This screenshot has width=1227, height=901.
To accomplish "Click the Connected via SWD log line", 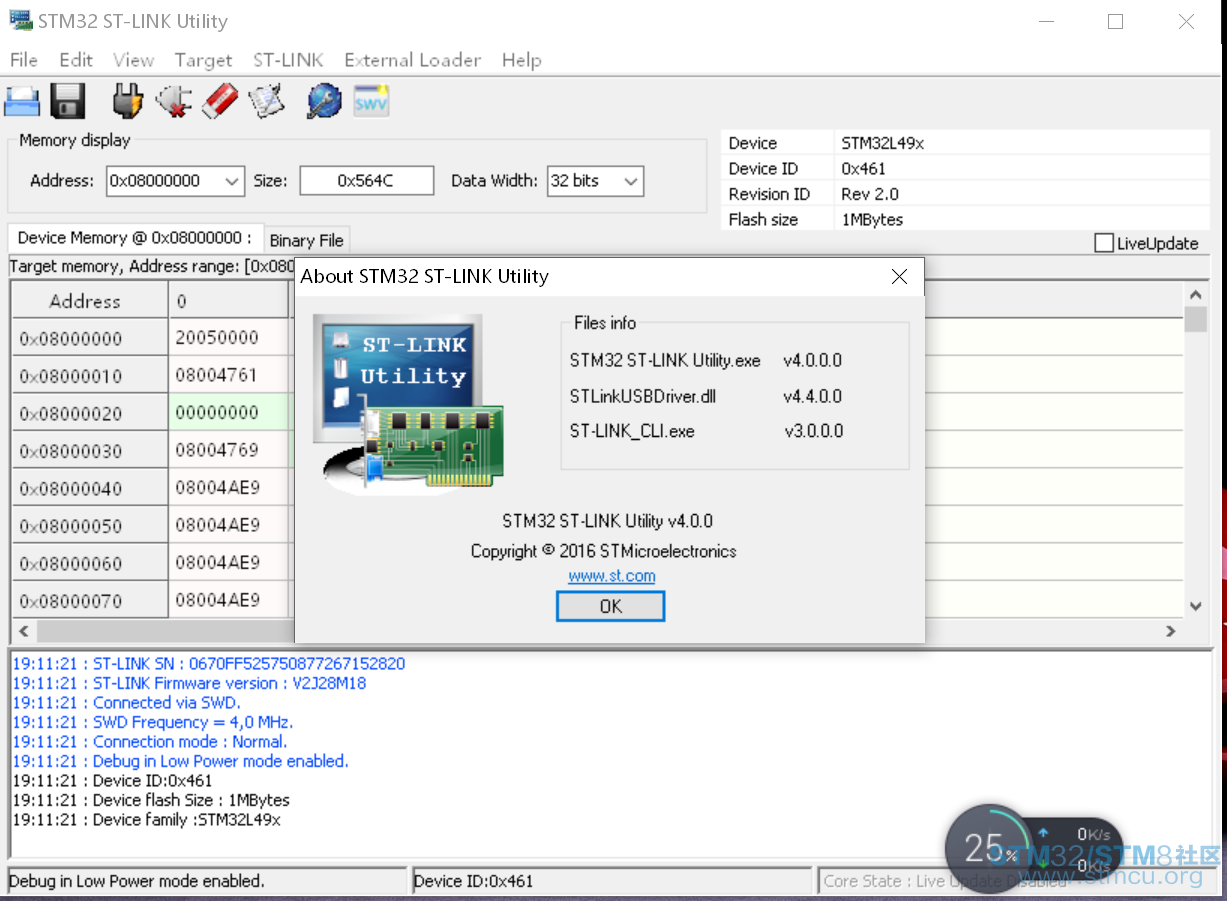I will coord(126,702).
